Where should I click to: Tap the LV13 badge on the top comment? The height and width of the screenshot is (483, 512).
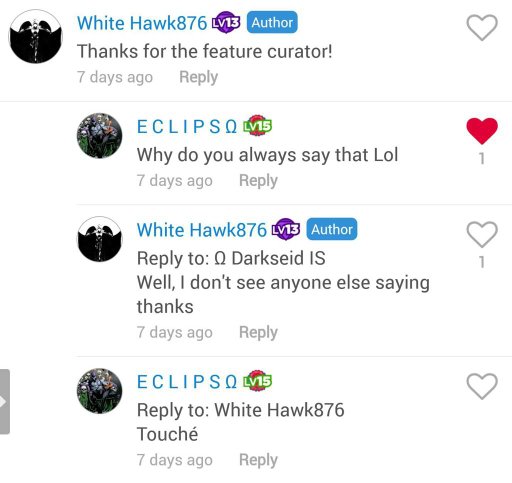(226, 22)
